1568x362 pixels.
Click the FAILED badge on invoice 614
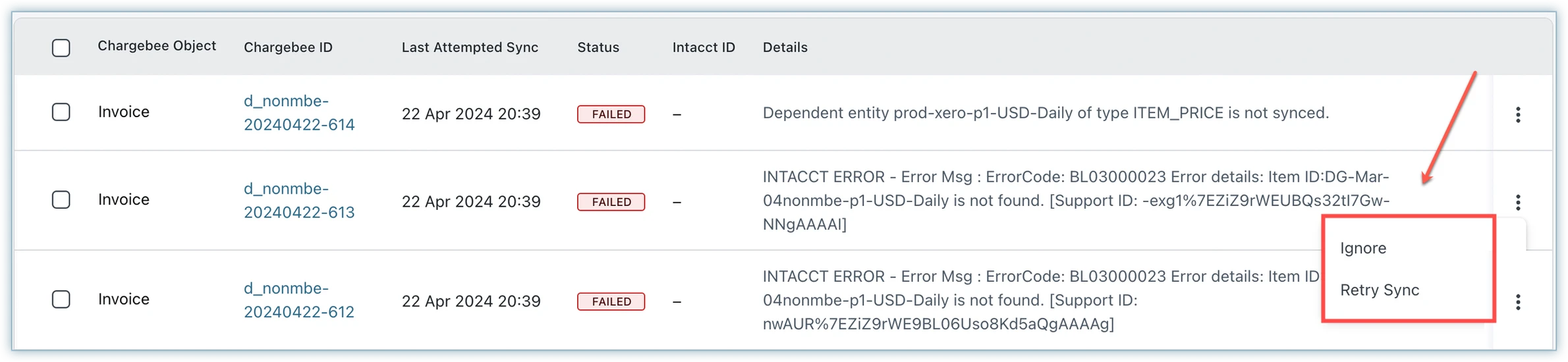pos(611,115)
